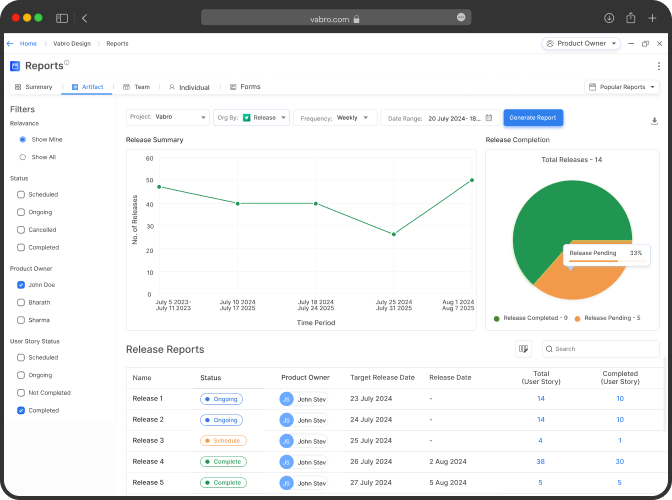The width and height of the screenshot is (672, 500).
Task: Click the Safari share icon
Action: (631, 18)
